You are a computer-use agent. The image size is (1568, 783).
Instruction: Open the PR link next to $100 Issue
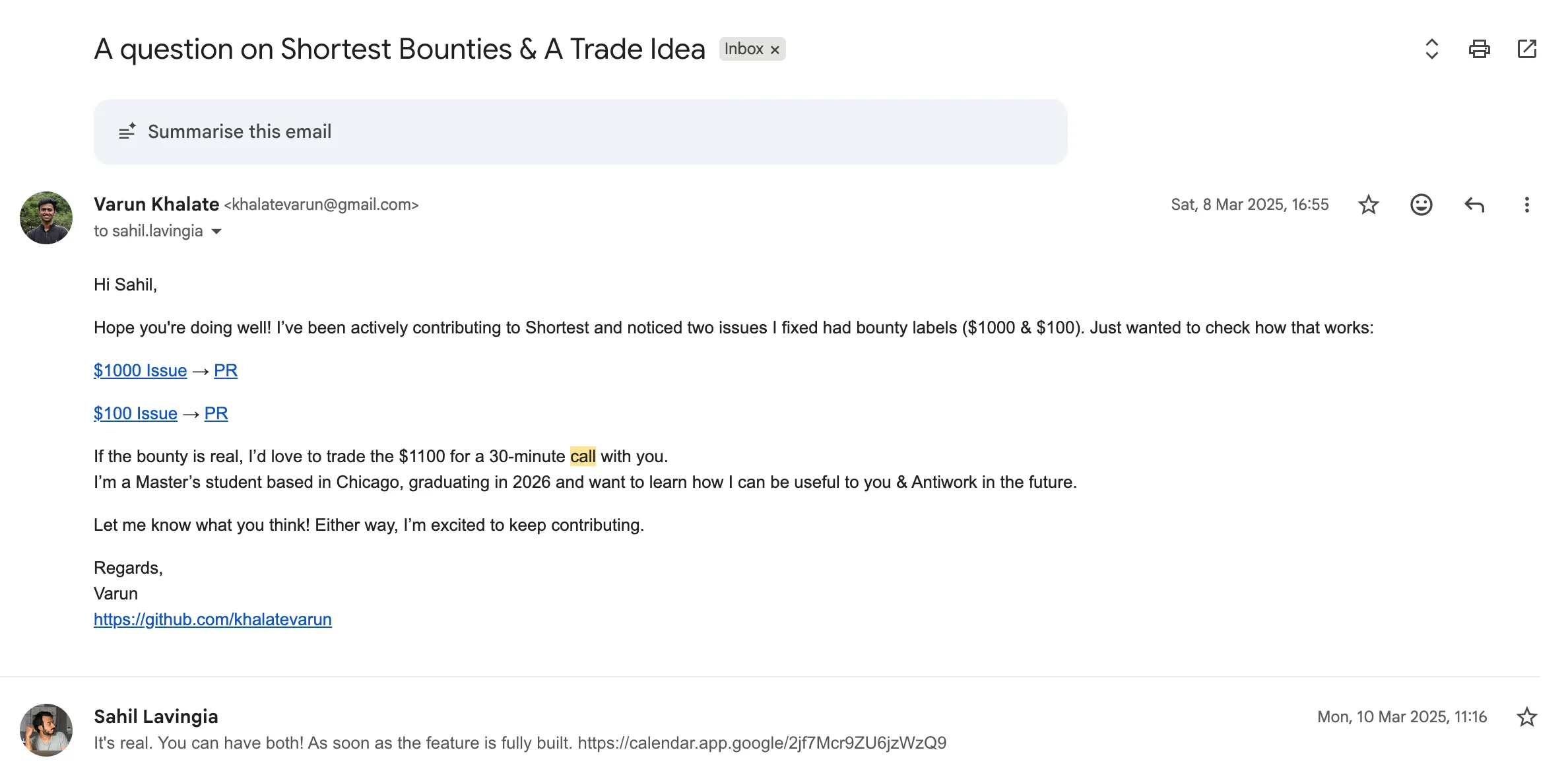[x=216, y=413]
